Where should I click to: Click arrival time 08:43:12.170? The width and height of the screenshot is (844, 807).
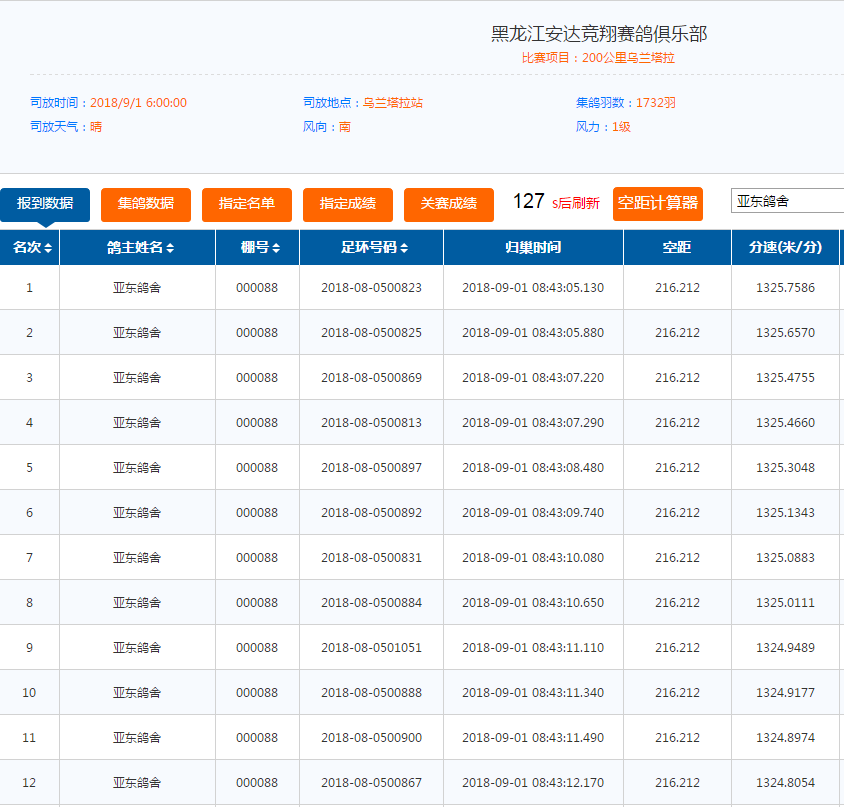coord(568,783)
